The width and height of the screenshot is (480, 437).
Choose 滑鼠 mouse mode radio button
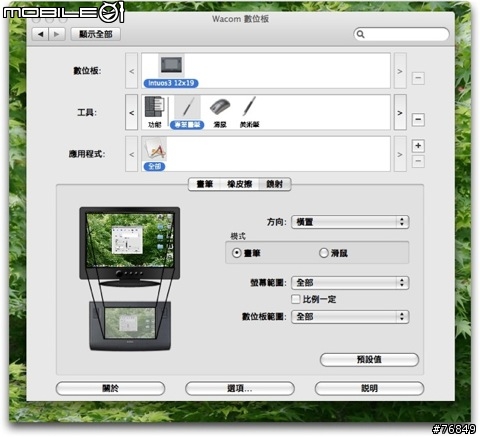pos(324,253)
